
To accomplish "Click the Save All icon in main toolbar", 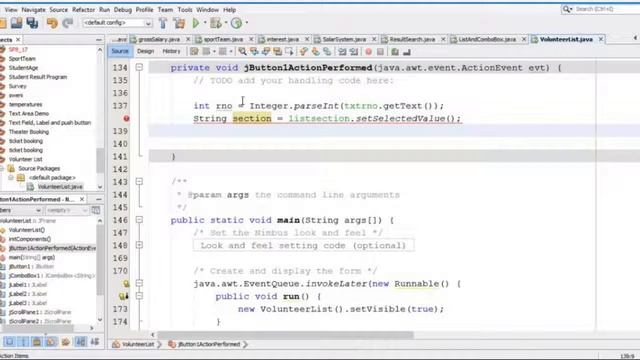I will pyautogui.click(x=32, y=23).
